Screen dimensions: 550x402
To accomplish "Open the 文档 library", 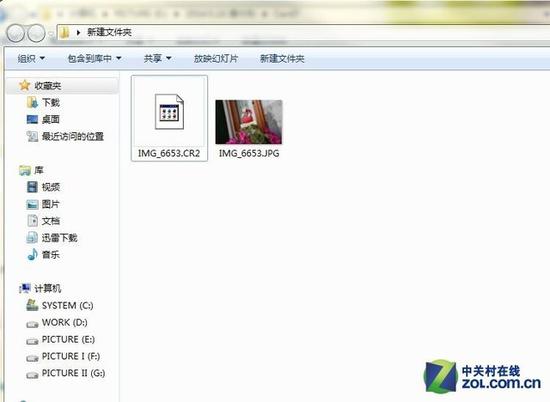I will point(51,221).
